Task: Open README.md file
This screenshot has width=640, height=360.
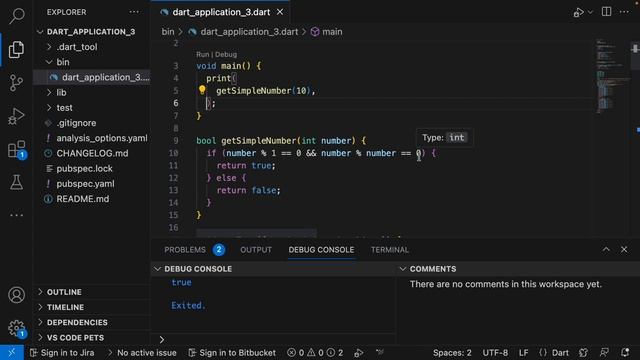Action: [x=82, y=199]
